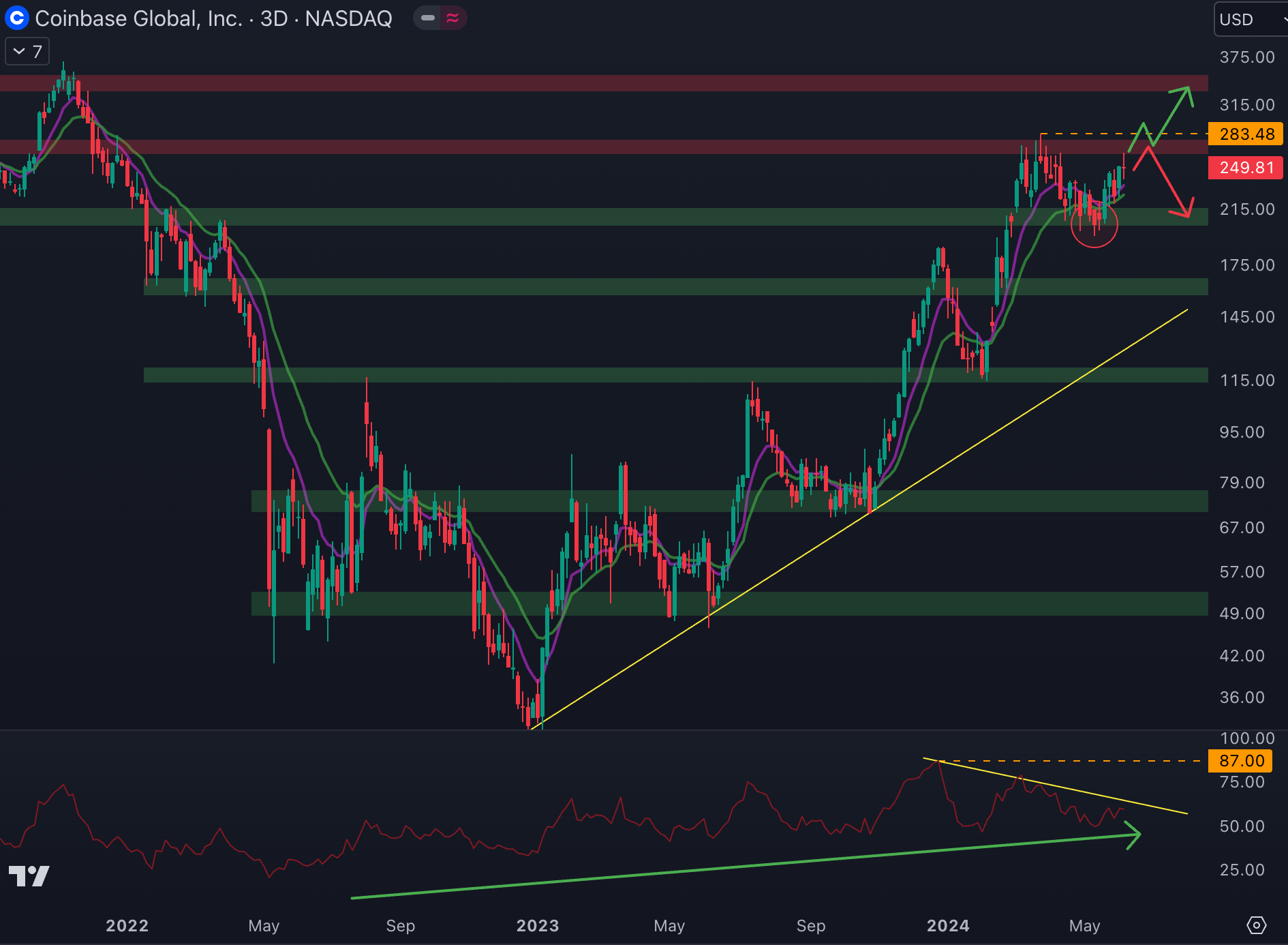Click the 87.00 RSI level label

1241,761
